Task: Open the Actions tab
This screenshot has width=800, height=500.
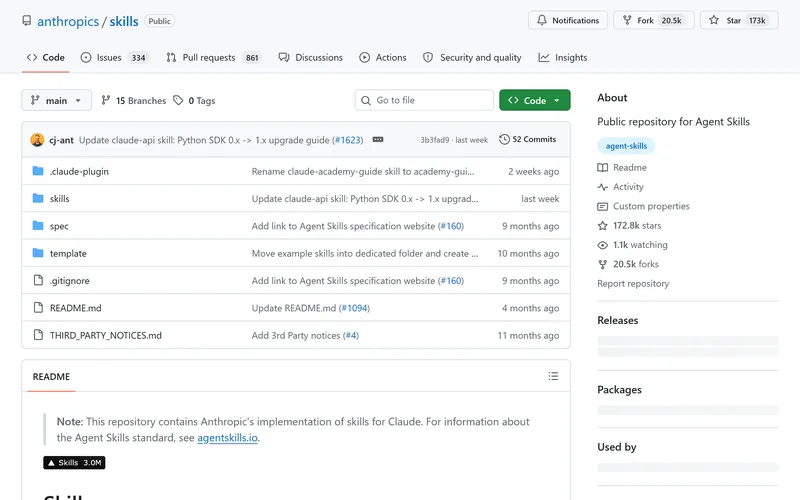Action: [x=383, y=58]
